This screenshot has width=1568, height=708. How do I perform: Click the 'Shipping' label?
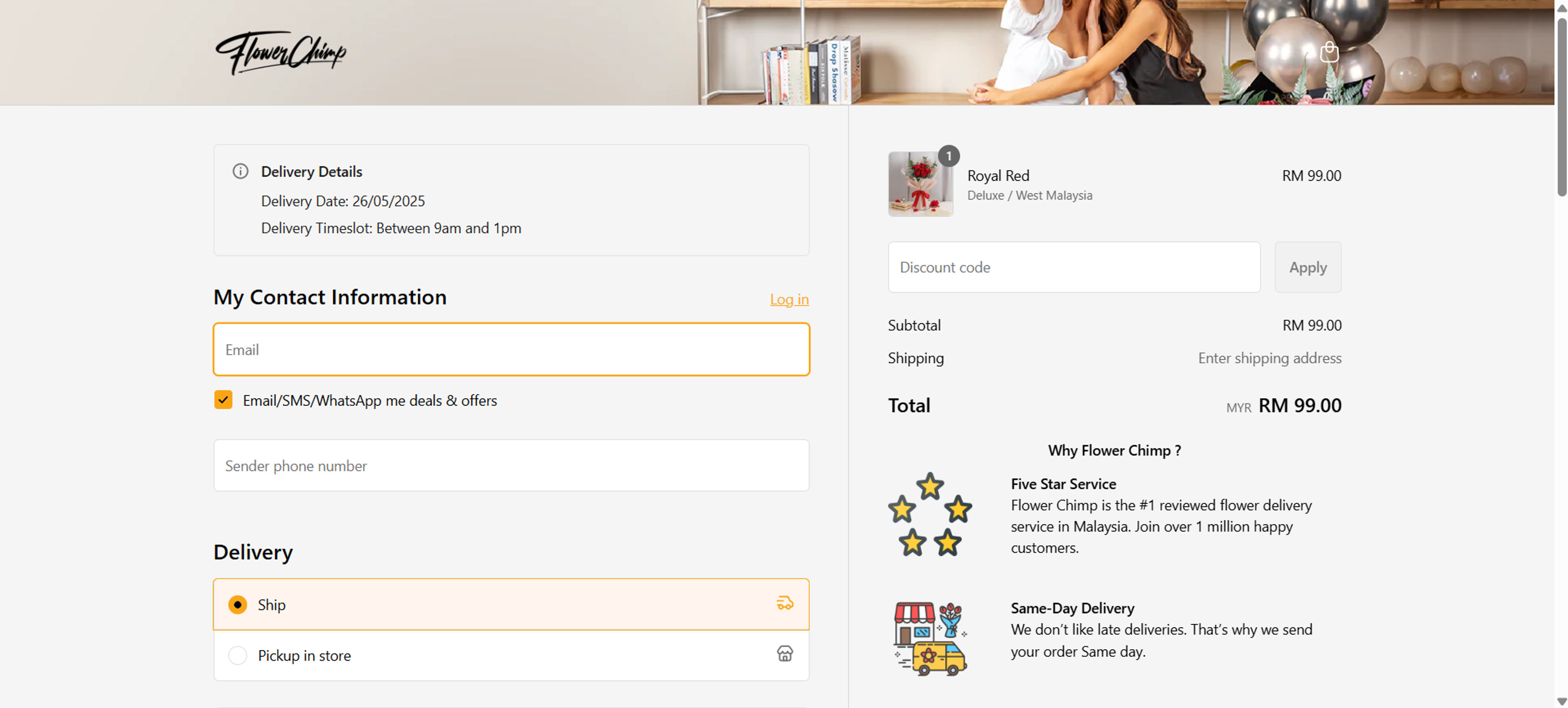coord(915,358)
